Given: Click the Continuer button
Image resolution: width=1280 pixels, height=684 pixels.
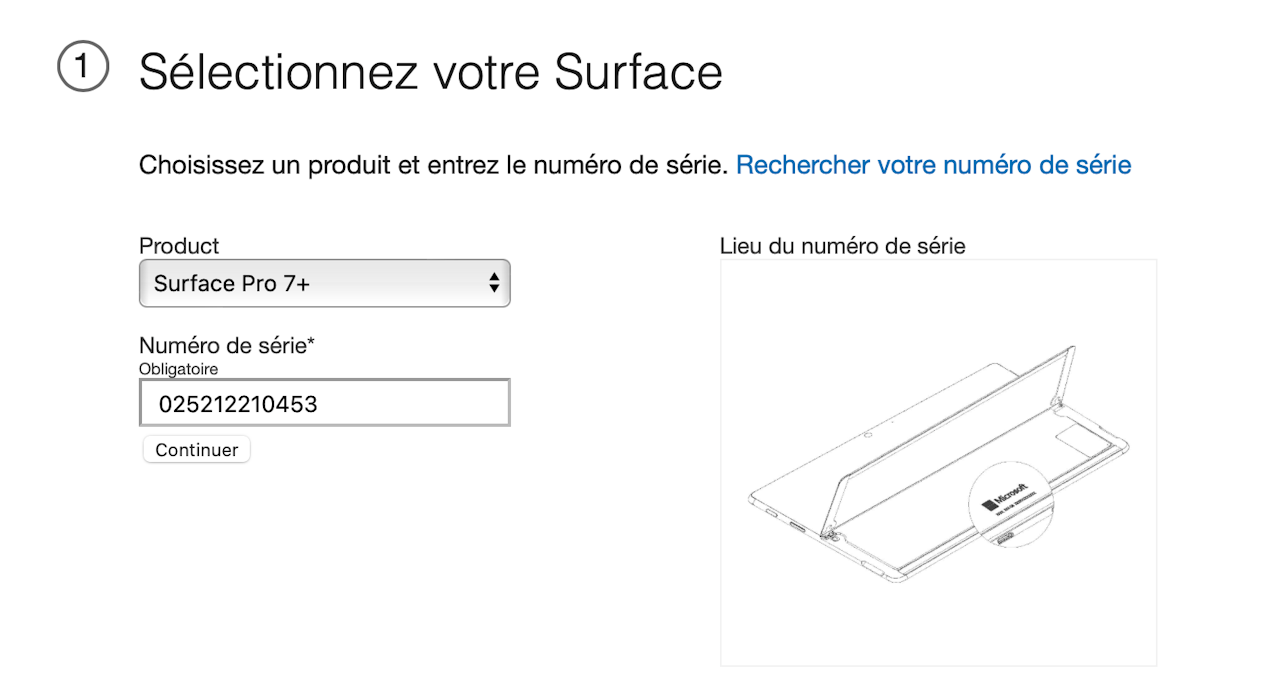Looking at the screenshot, I should click(197, 450).
